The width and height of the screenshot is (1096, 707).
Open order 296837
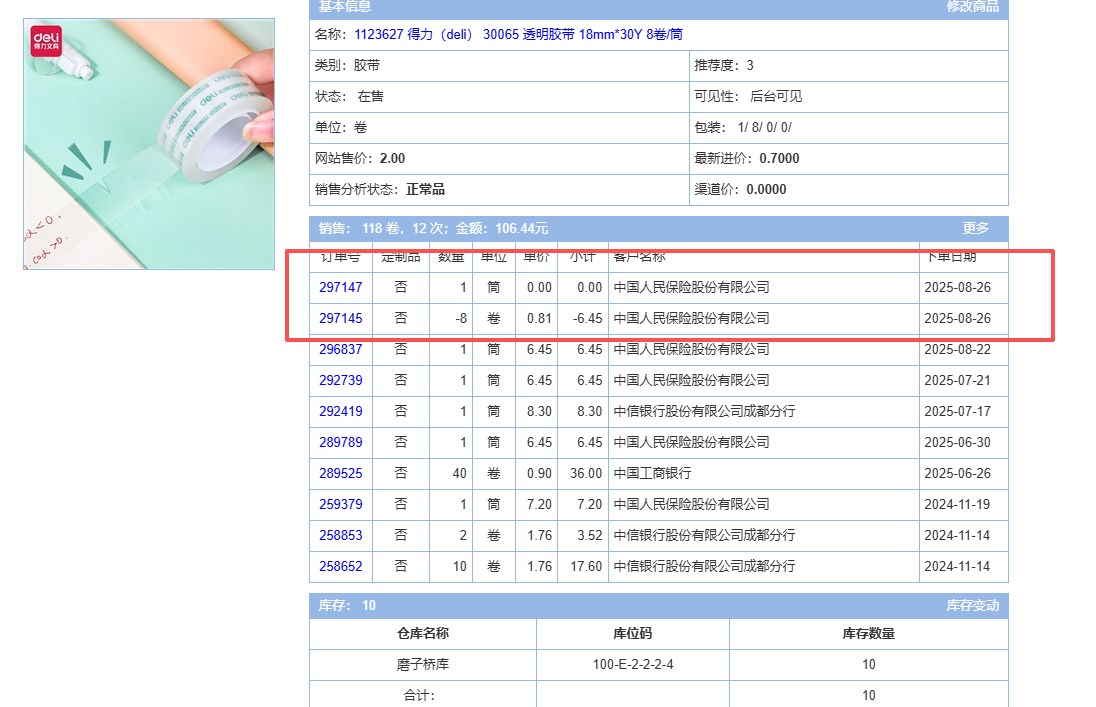341,349
